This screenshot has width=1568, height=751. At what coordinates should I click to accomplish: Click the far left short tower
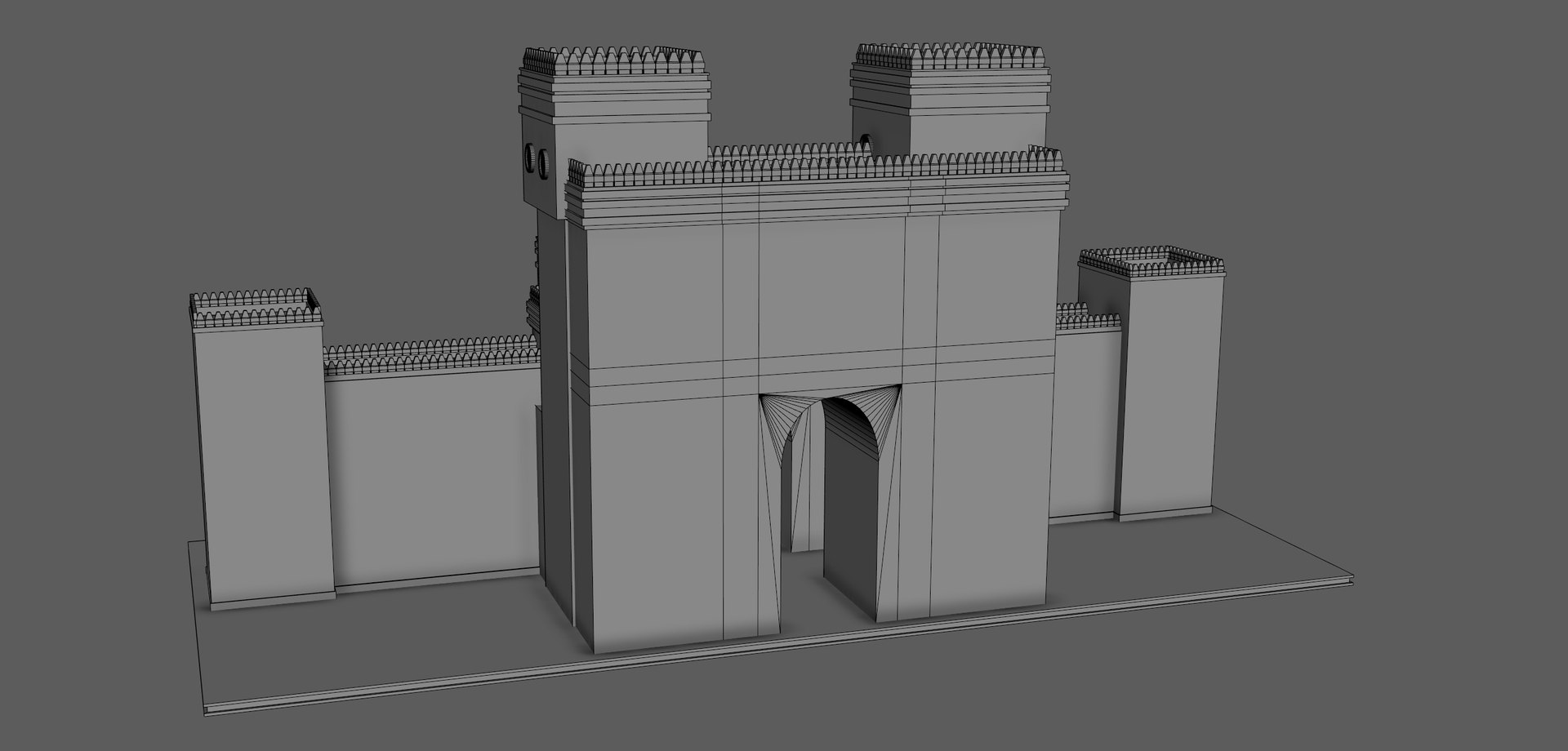[263, 449]
